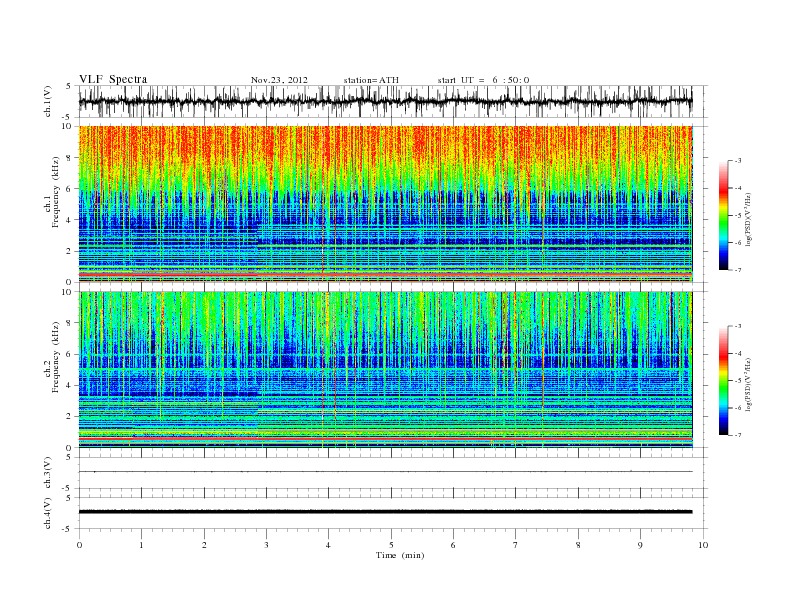This screenshot has width=792, height=612.
Task: Click the ch.1 colorbar "log(PSD)(V²/Hz)" label
Action: (748, 219)
